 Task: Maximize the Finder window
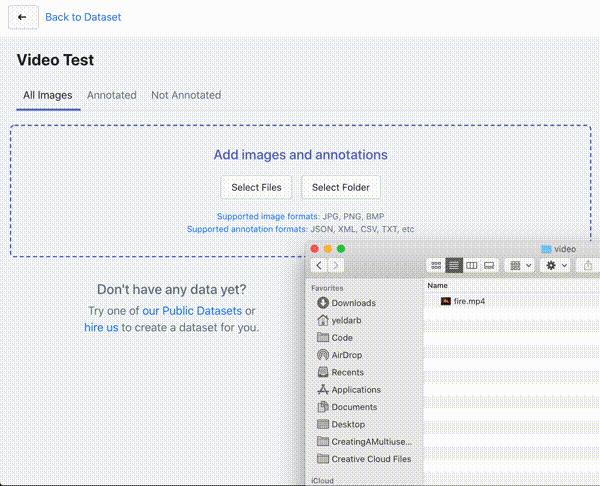pos(341,249)
